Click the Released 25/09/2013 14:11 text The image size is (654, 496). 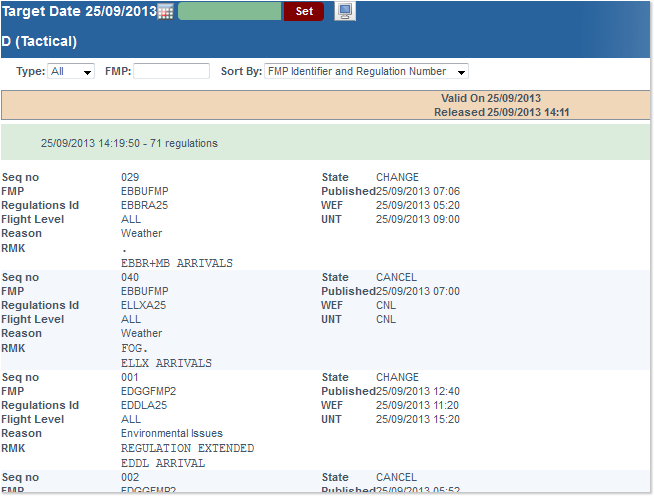(x=501, y=112)
